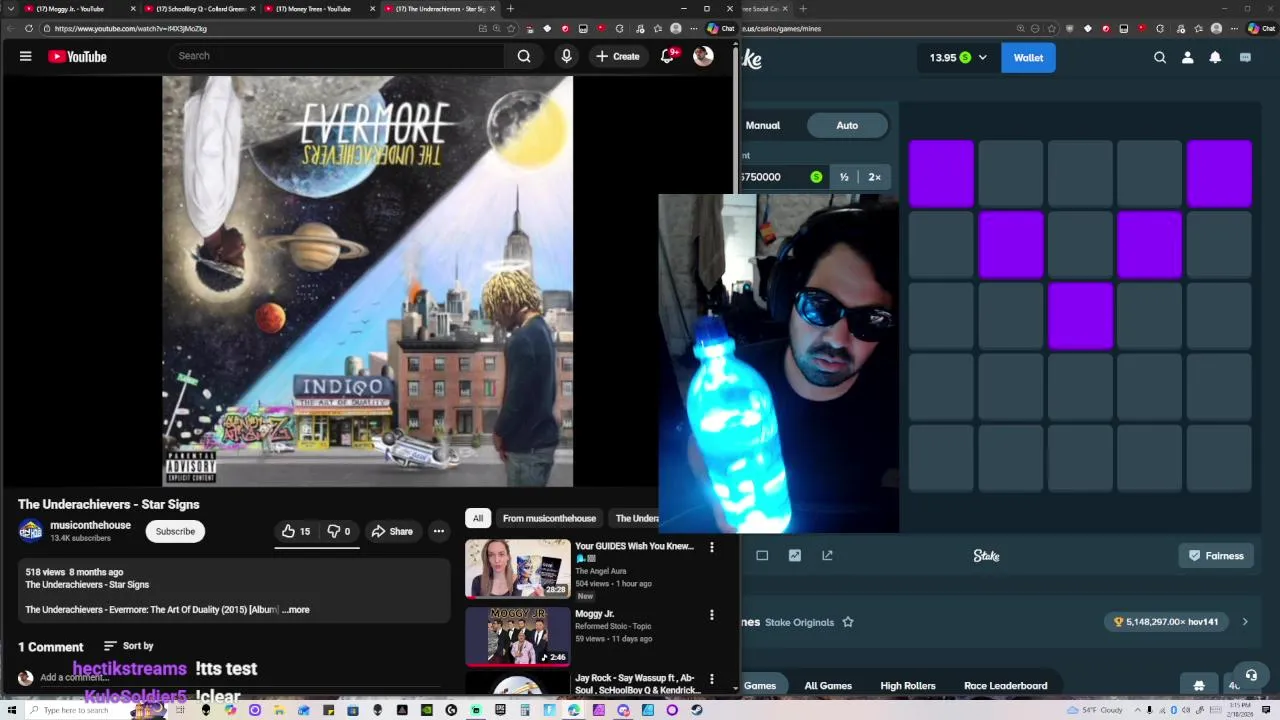Screen dimensions: 1280x720
Task: Click the center purple tile in third row
Action: click(x=1080, y=316)
